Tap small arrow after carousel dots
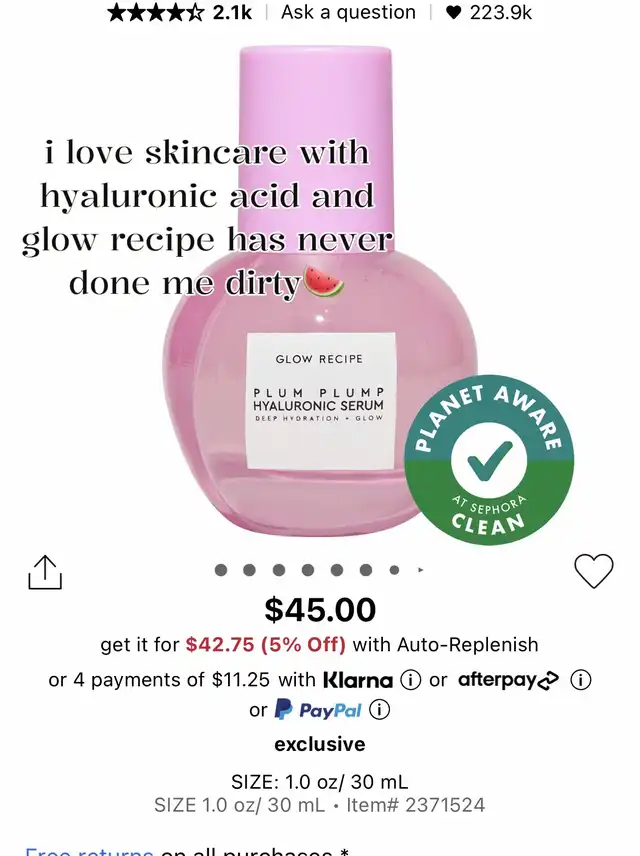This screenshot has width=640, height=856. pyautogui.click(x=420, y=570)
